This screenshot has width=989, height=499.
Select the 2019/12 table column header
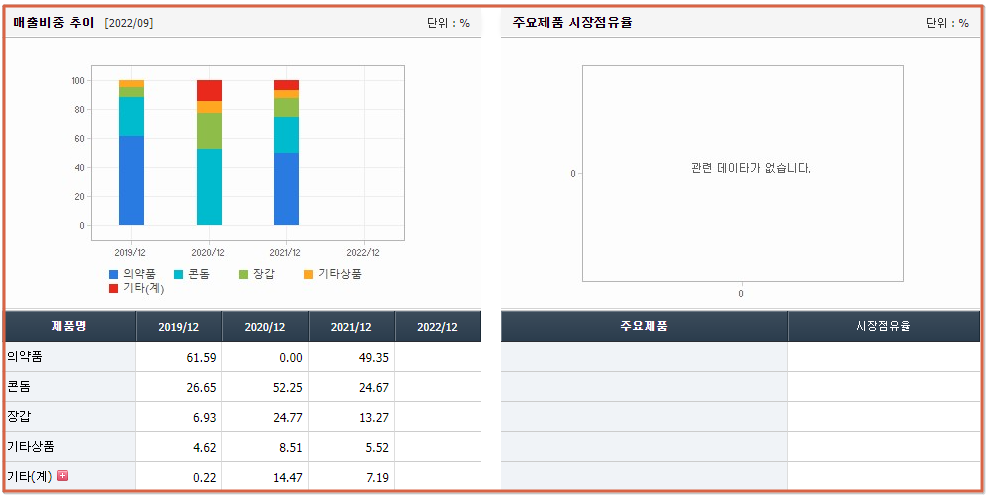[x=179, y=327]
